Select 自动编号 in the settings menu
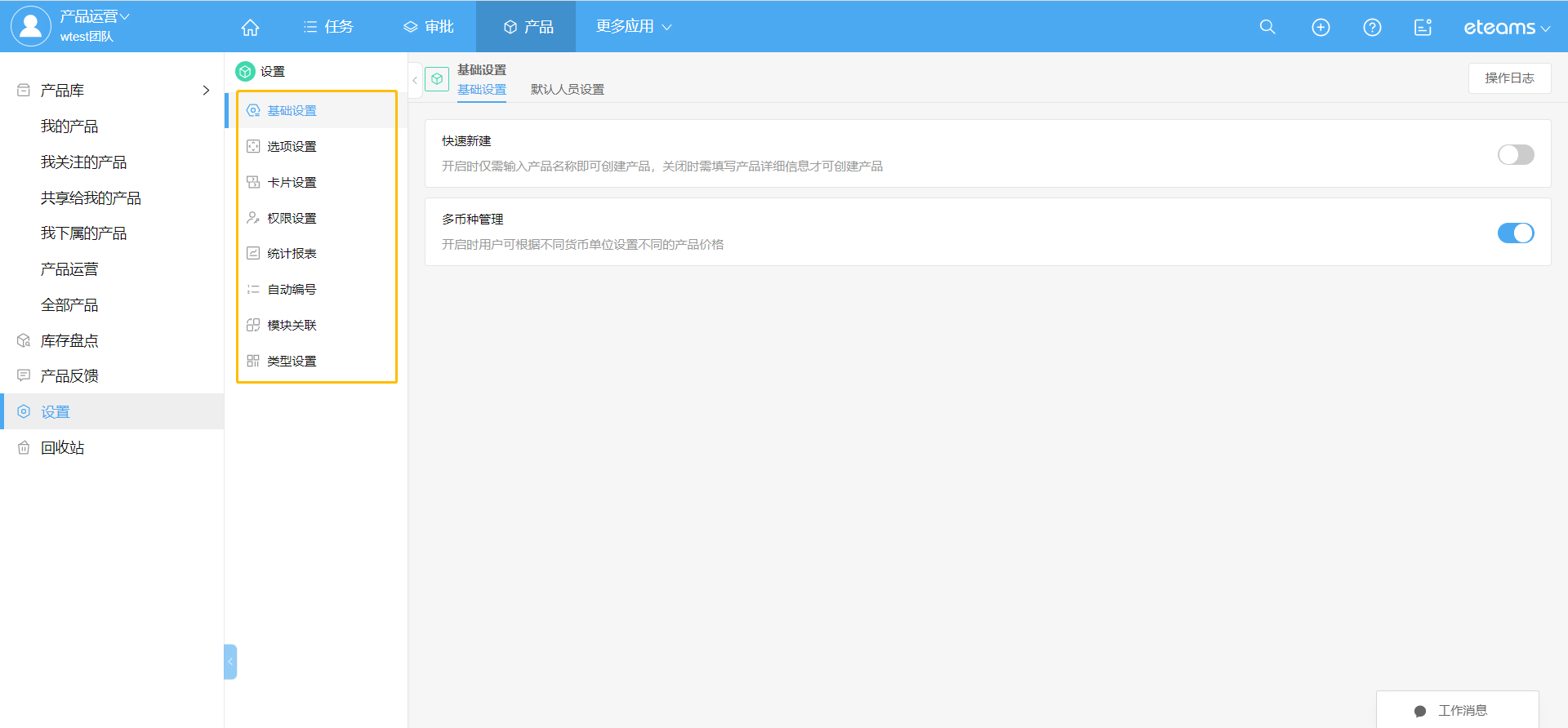Screen dimensions: 1568x728 [292, 289]
